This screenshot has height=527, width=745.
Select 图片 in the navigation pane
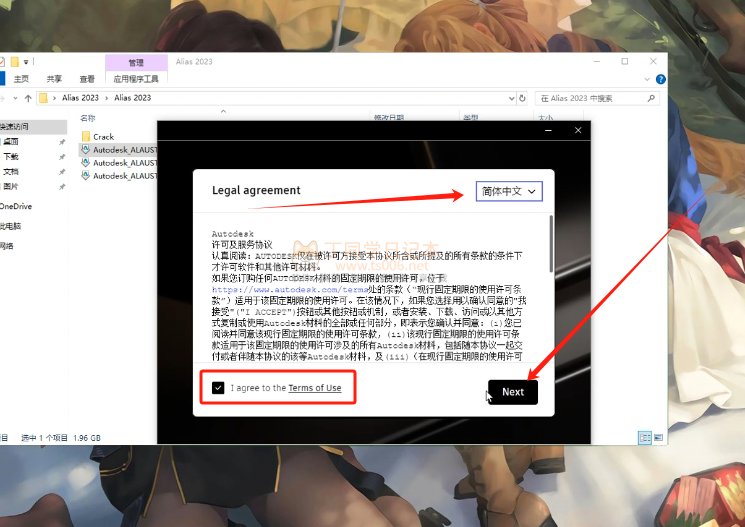[10, 186]
